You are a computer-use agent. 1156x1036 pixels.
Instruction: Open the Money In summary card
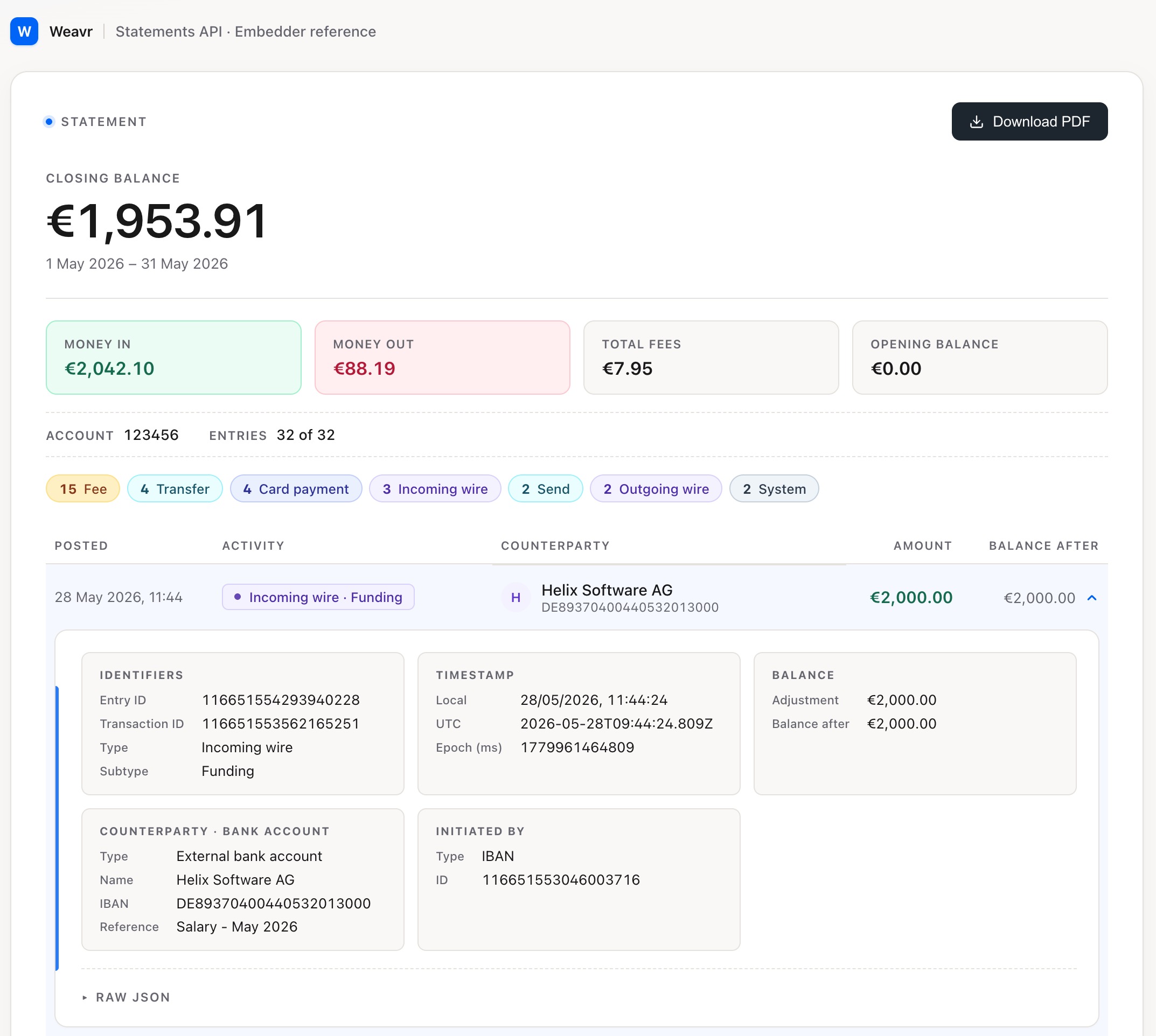click(x=173, y=358)
